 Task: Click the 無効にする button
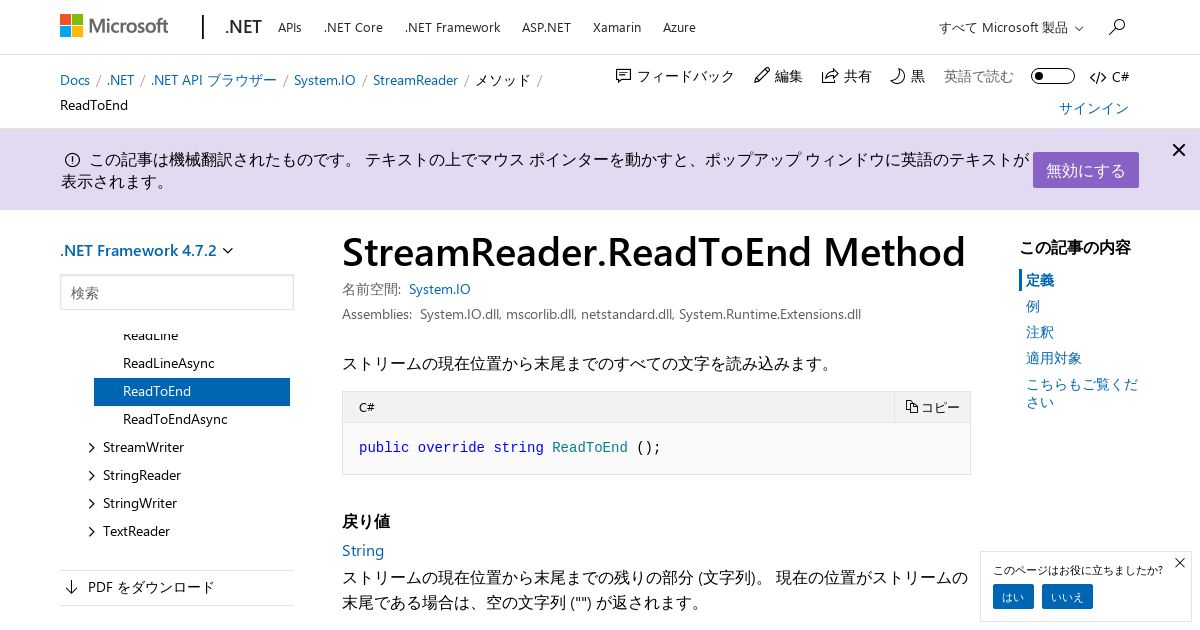click(1086, 170)
